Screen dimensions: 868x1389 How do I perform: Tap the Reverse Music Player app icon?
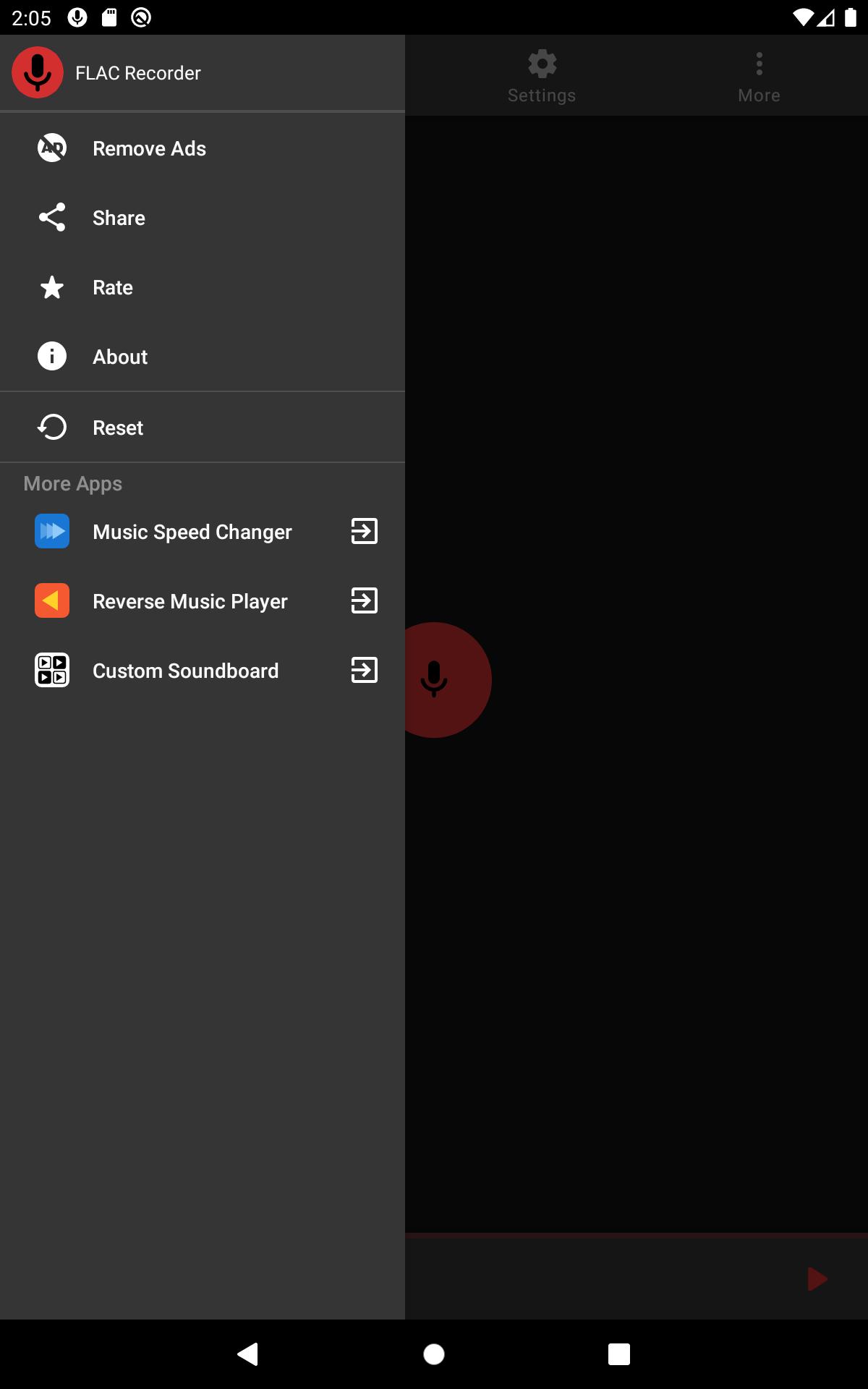coord(52,600)
